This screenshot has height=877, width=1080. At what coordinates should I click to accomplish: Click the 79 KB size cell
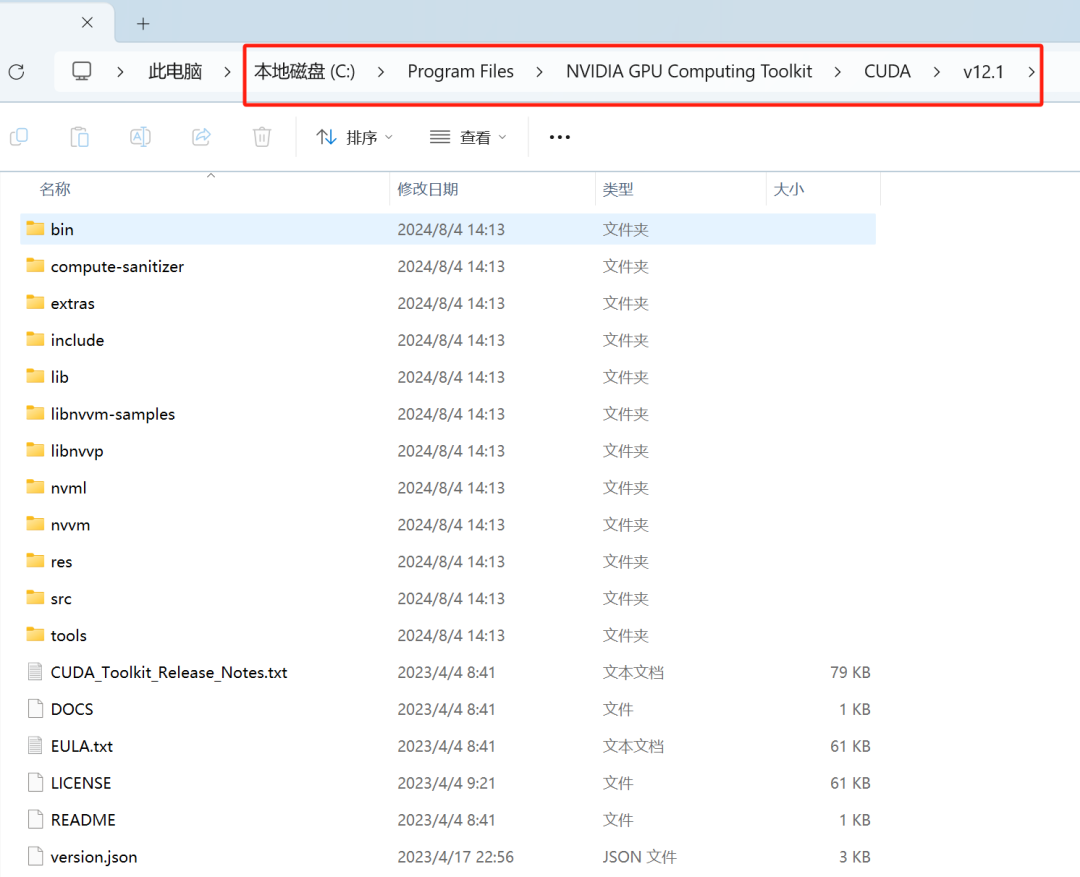(850, 672)
